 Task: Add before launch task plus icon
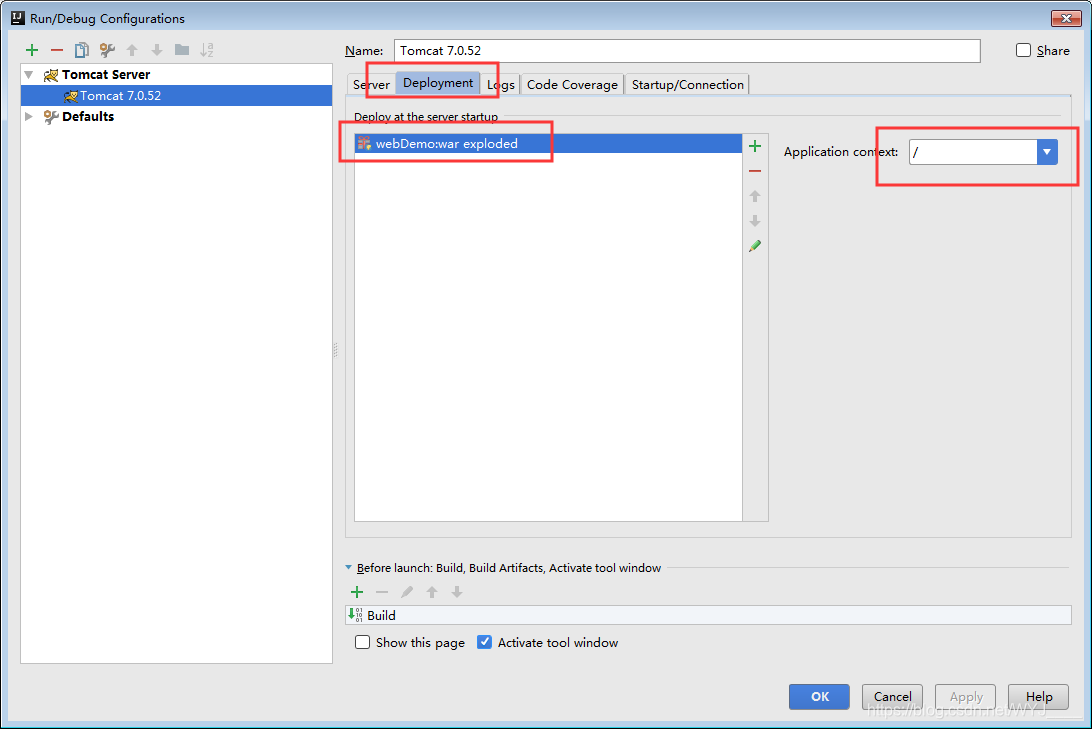[357, 592]
